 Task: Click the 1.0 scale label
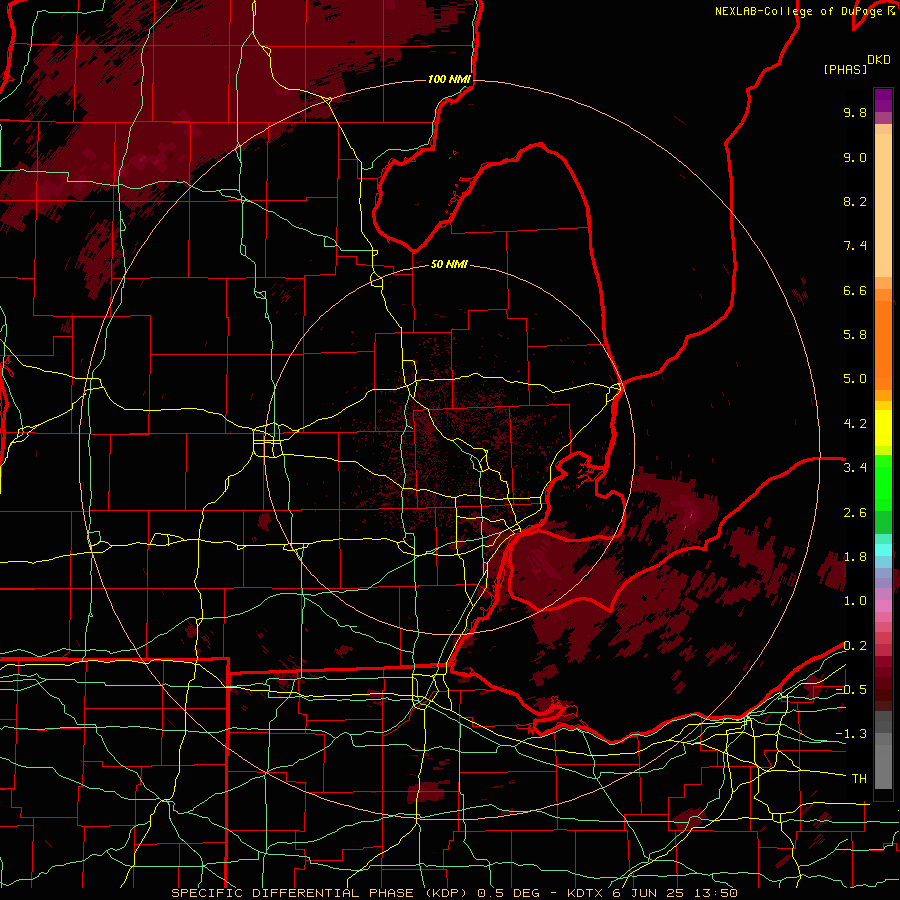click(x=855, y=601)
